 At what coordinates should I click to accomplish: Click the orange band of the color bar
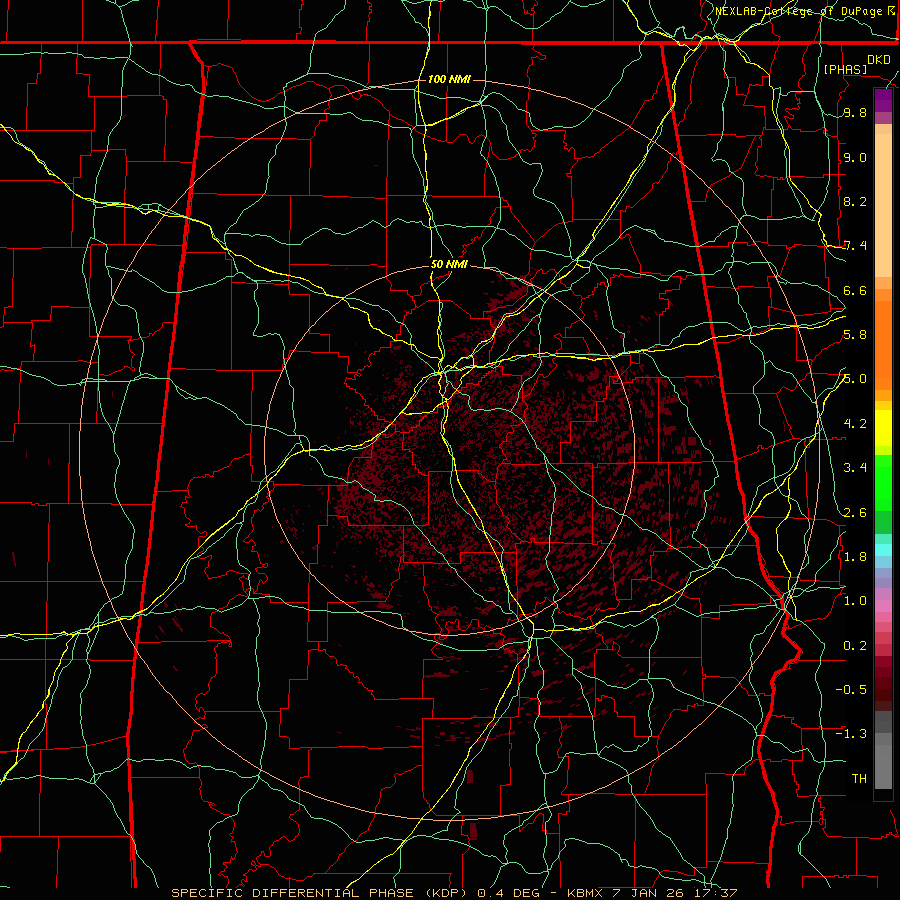(883, 345)
